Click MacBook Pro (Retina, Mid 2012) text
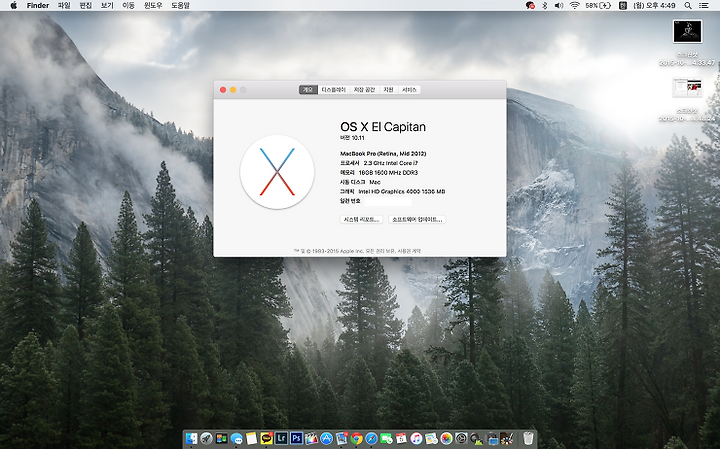Image resolution: width=720 pixels, height=449 pixels. pos(383,153)
